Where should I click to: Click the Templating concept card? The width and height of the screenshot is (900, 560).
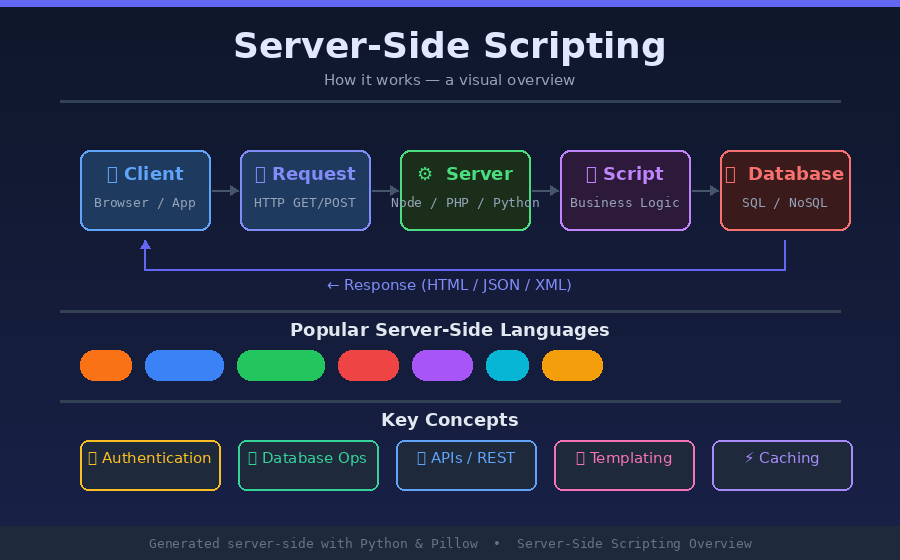[624, 466]
